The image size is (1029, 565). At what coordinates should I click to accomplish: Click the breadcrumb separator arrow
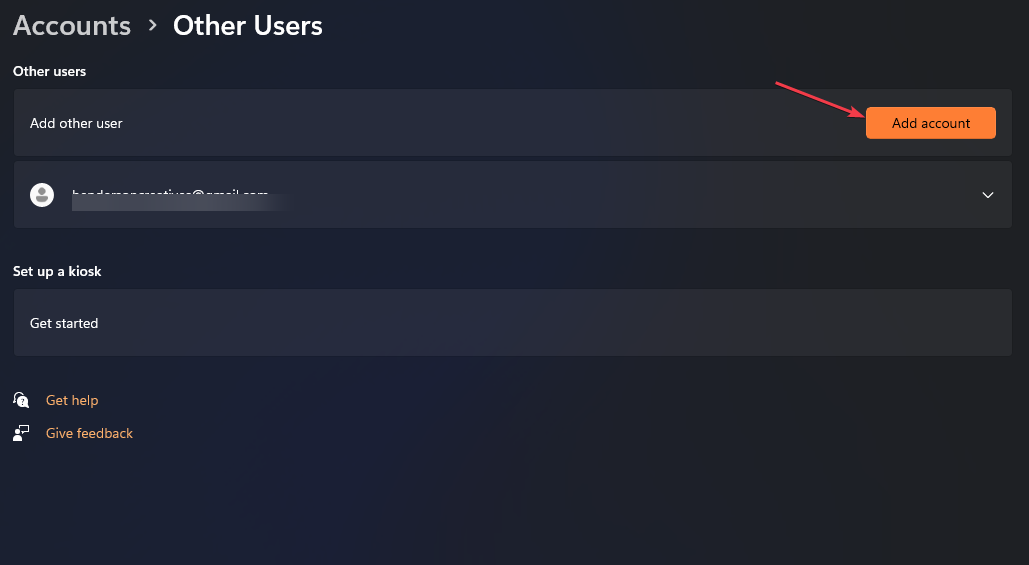pos(152,26)
